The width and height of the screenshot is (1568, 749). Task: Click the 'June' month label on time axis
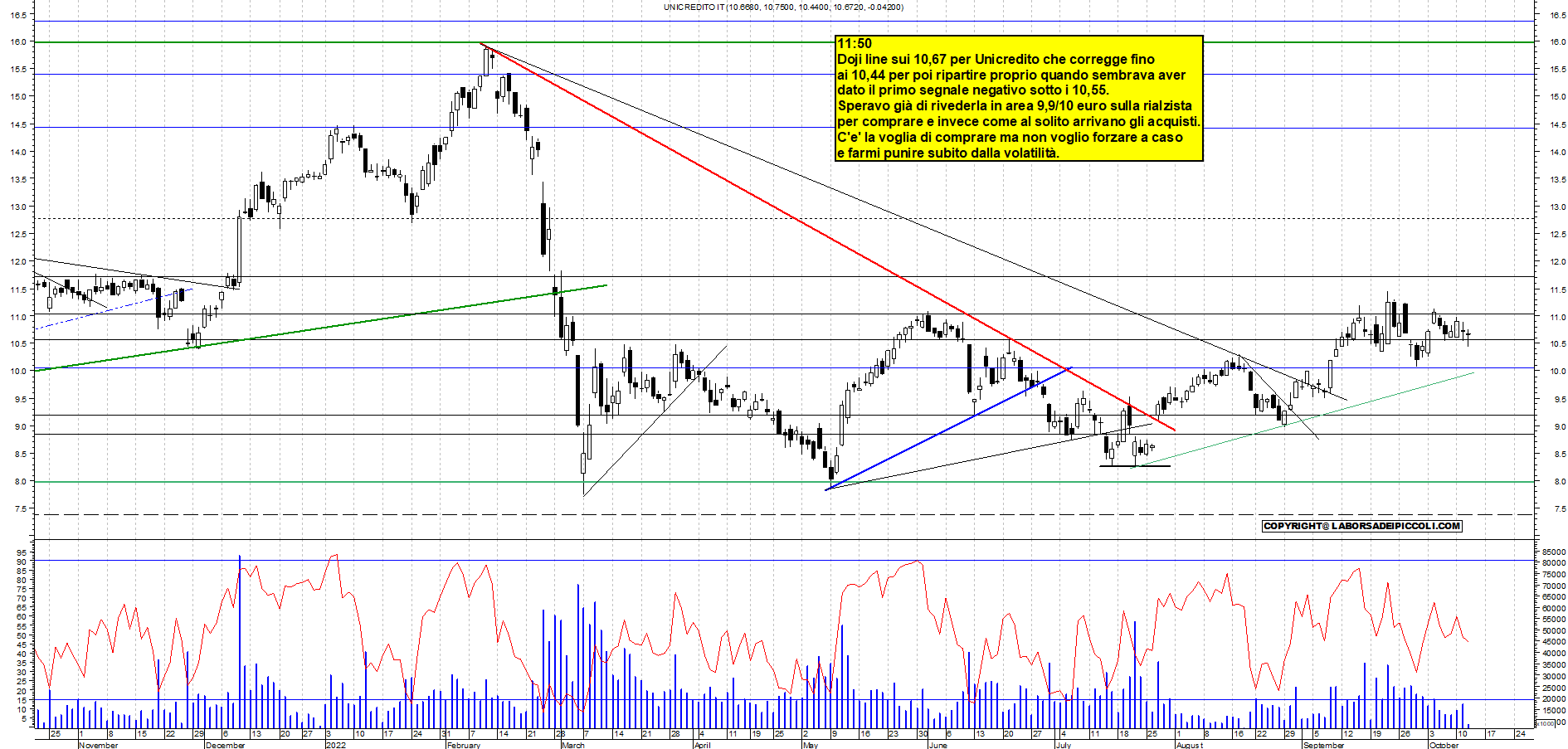(x=937, y=745)
